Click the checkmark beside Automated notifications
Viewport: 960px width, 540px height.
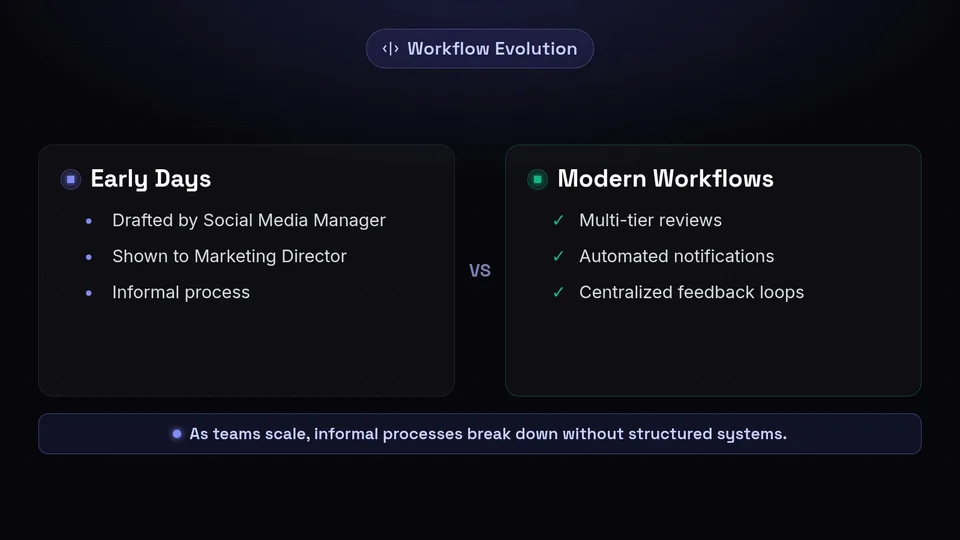click(558, 256)
